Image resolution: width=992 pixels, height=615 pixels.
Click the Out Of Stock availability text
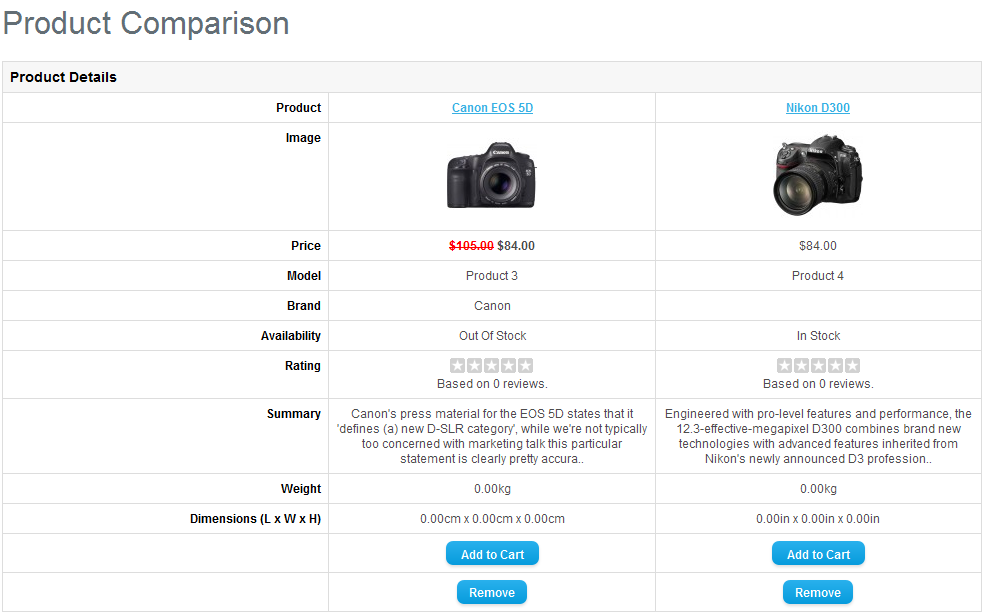coord(492,336)
